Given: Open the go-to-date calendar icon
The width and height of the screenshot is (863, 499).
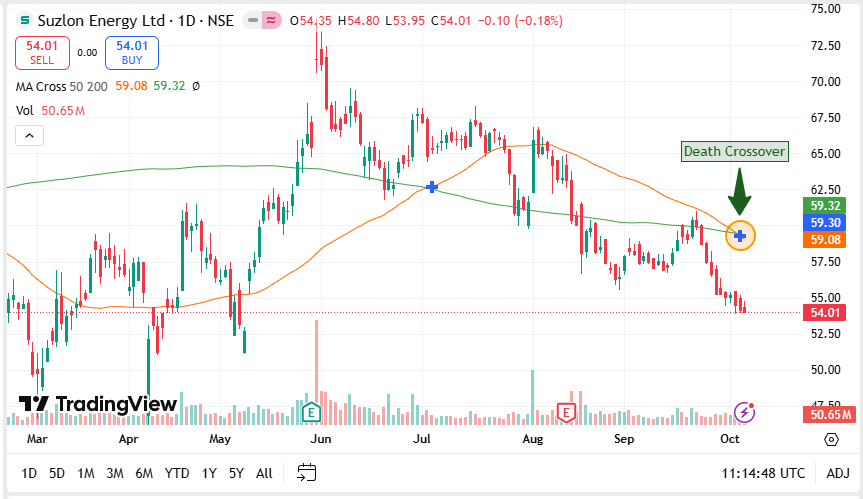Looking at the screenshot, I should click(306, 473).
